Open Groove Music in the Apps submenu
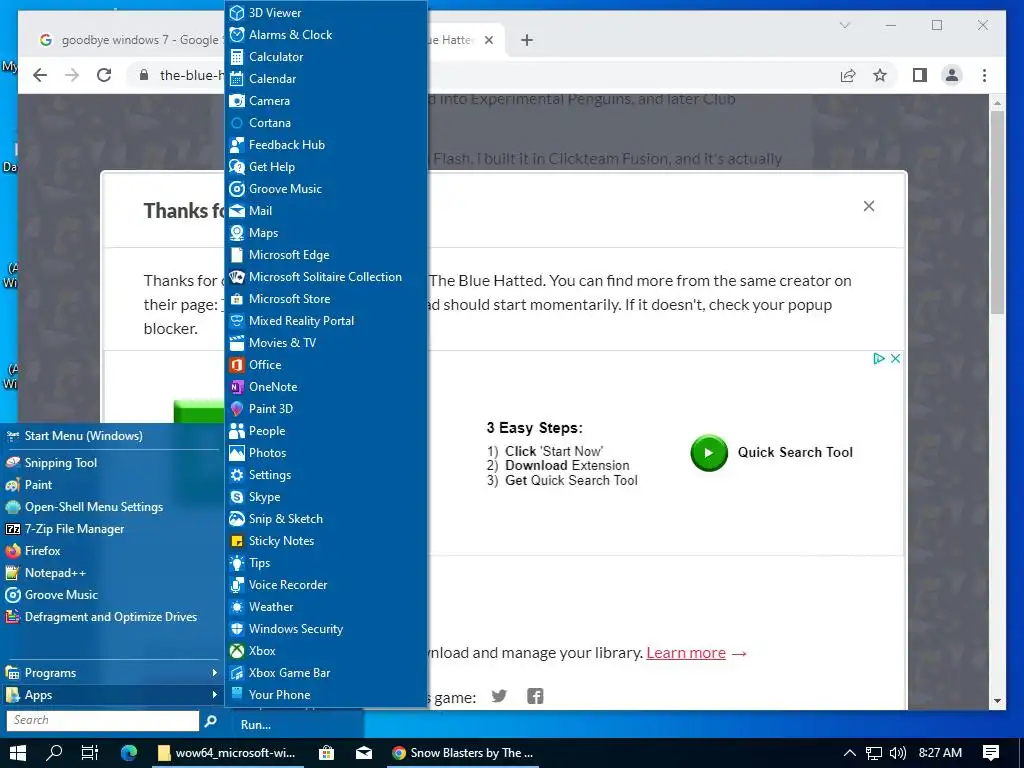Image resolution: width=1024 pixels, height=768 pixels. [x=327, y=189]
